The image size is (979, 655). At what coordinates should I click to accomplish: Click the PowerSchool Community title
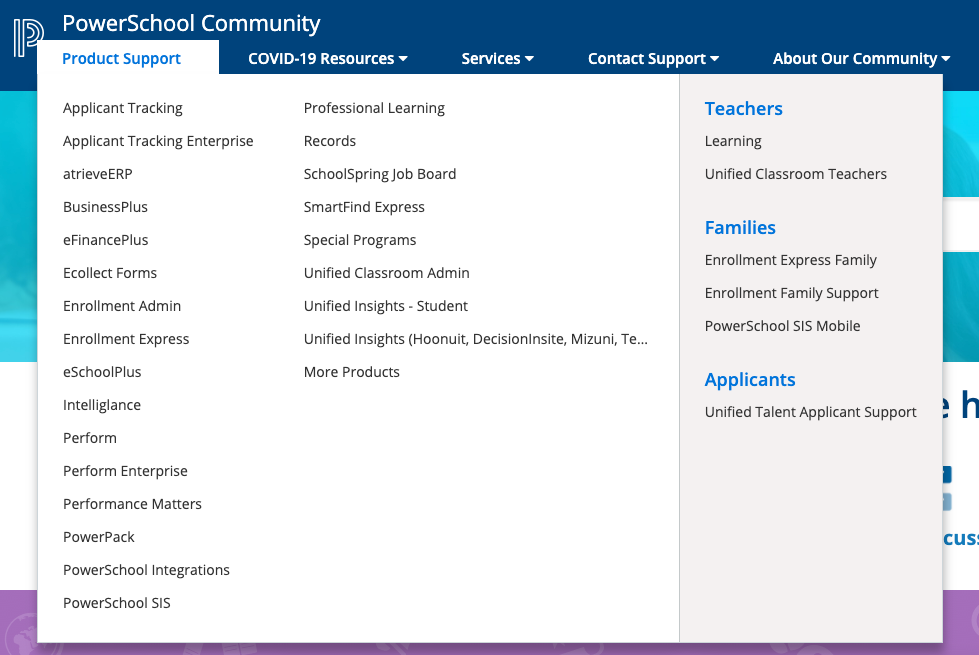[x=191, y=23]
